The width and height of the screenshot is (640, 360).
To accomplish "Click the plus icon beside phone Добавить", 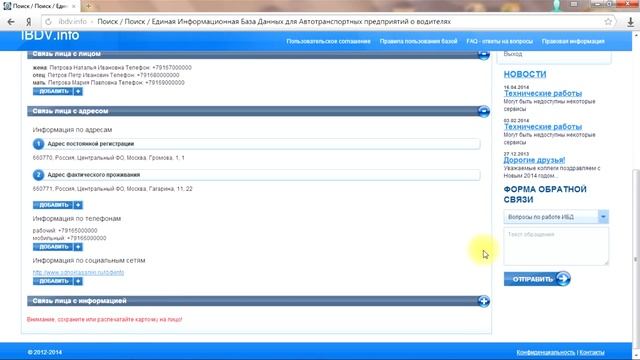I will coord(78,247).
